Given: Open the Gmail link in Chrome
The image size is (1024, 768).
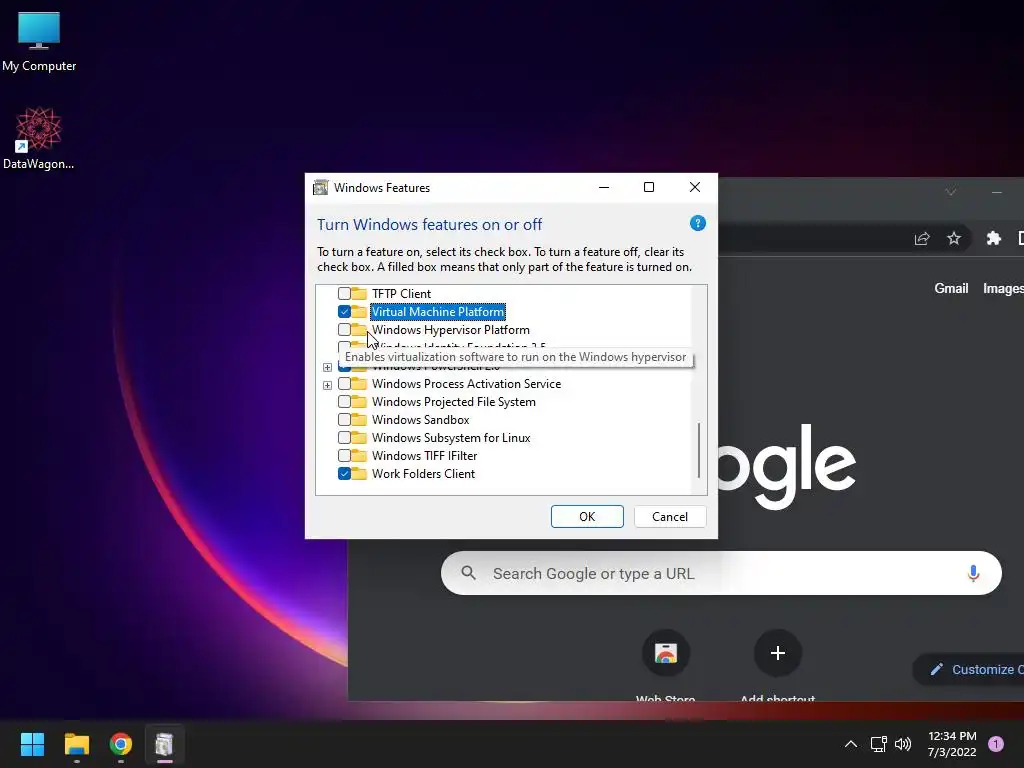Looking at the screenshot, I should (x=951, y=288).
